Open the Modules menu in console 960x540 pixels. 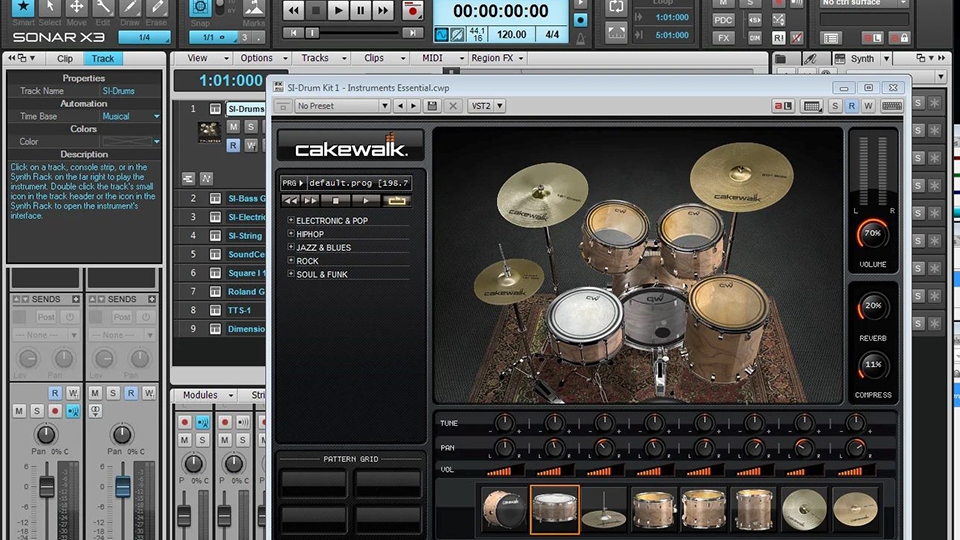click(x=206, y=396)
